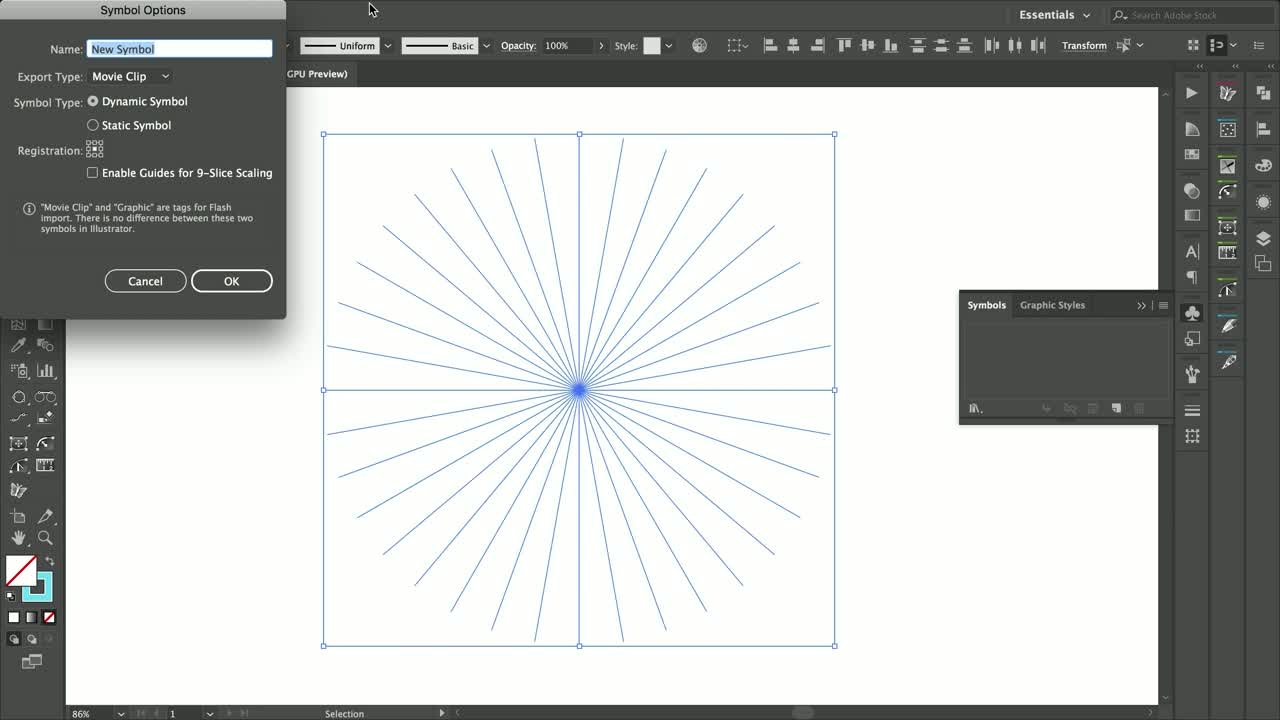The height and width of the screenshot is (720, 1280).
Task: Click inside the symbol Name field
Action: pyautogui.click(x=178, y=48)
